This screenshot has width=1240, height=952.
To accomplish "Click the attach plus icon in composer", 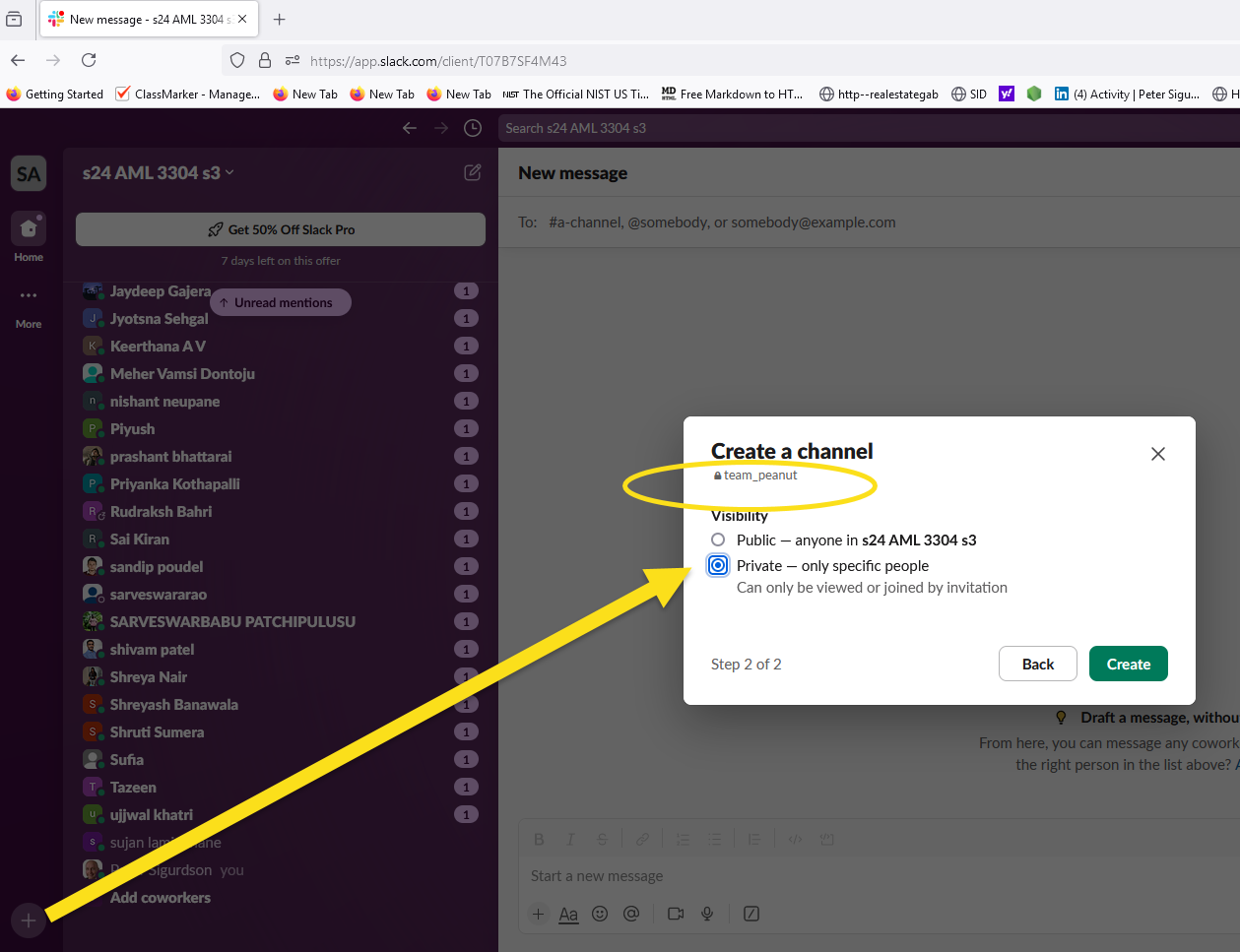I will [x=539, y=914].
